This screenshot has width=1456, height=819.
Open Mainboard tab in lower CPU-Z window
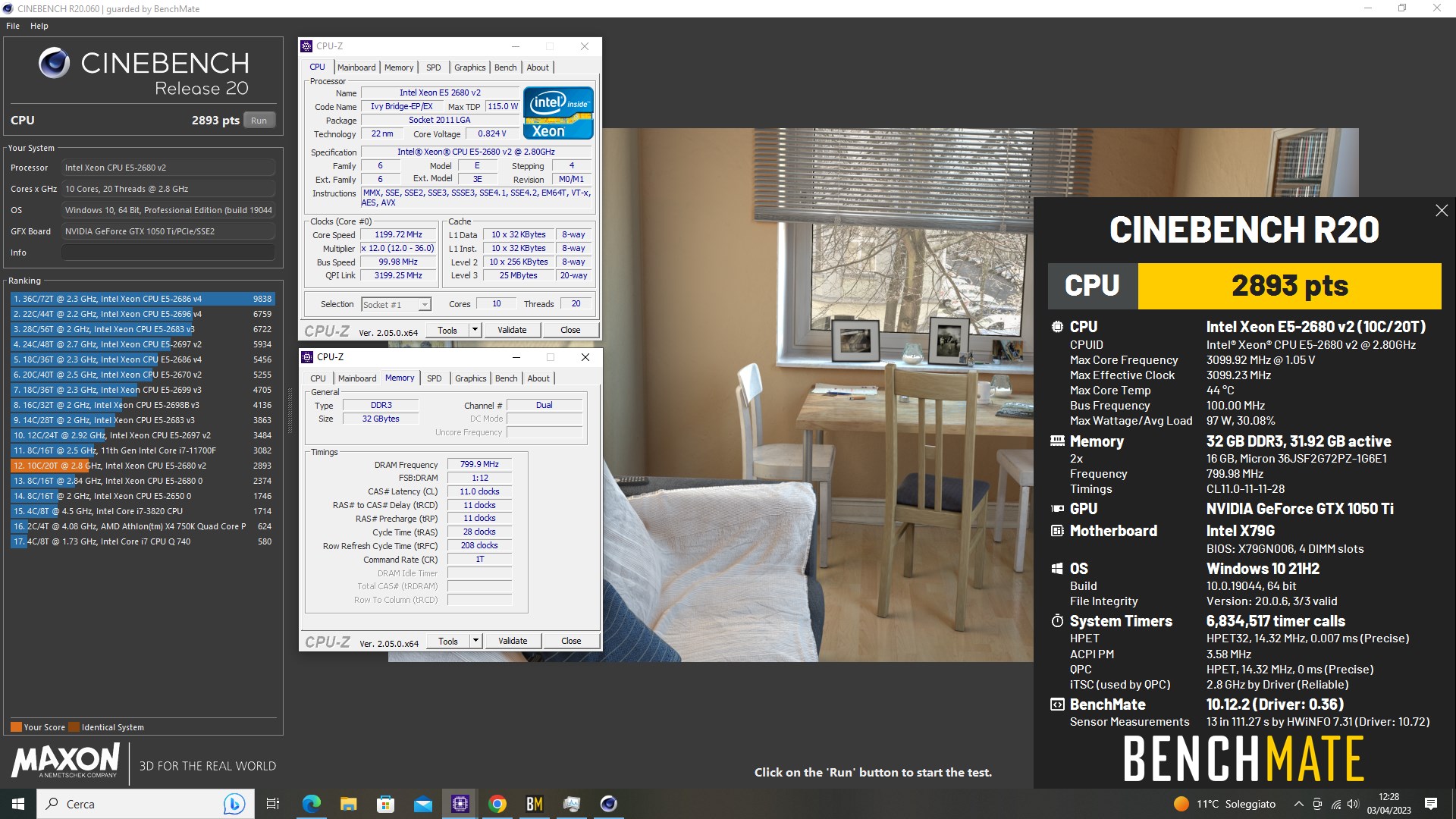(357, 378)
